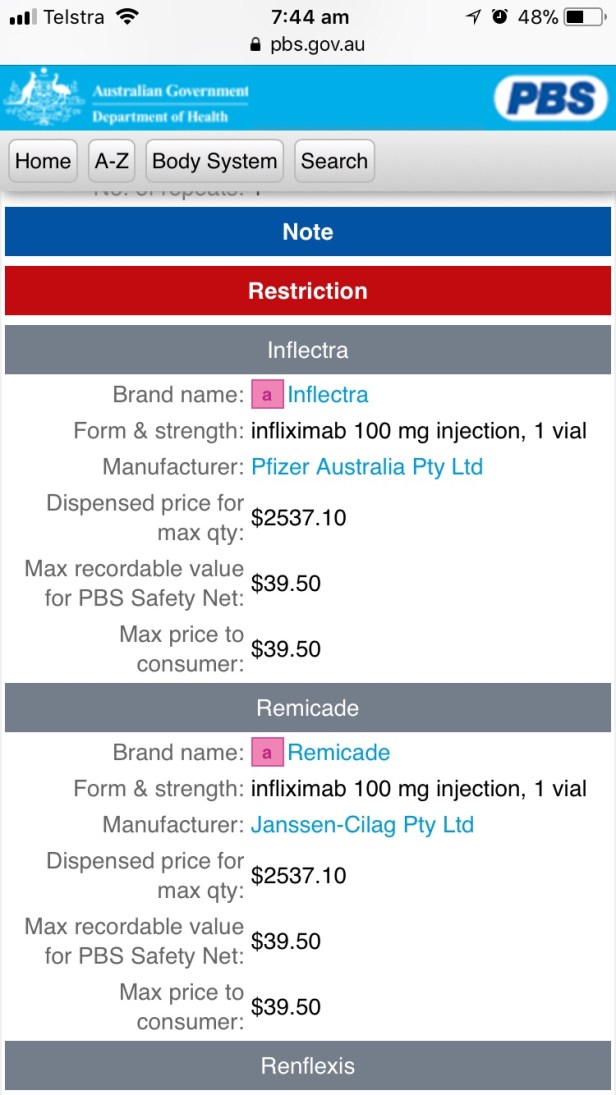Go to the Search page
The image size is (616, 1095).
click(x=334, y=161)
